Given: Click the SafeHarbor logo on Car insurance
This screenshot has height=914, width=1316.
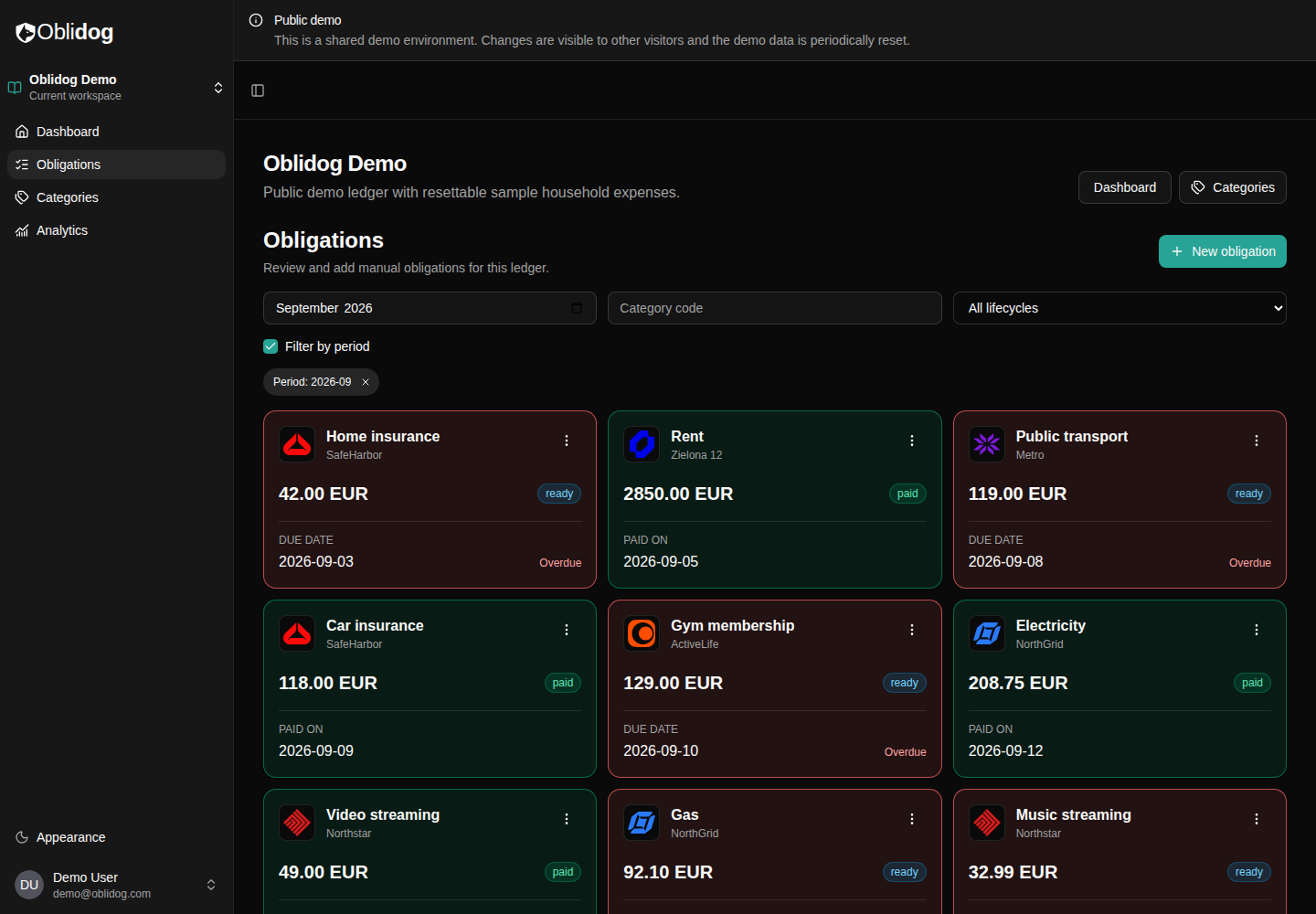Looking at the screenshot, I should 297,633.
